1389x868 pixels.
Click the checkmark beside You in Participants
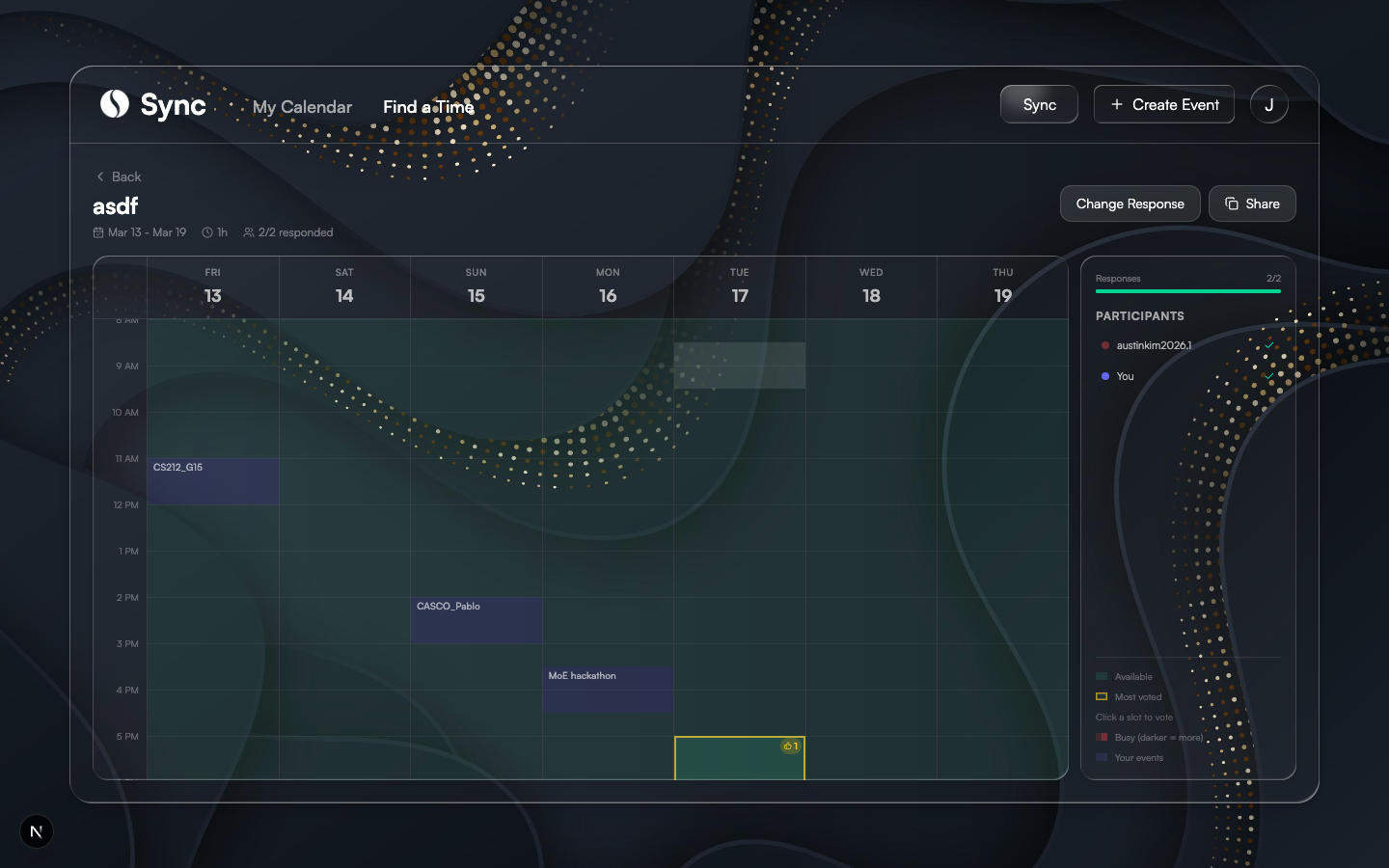tap(1269, 376)
